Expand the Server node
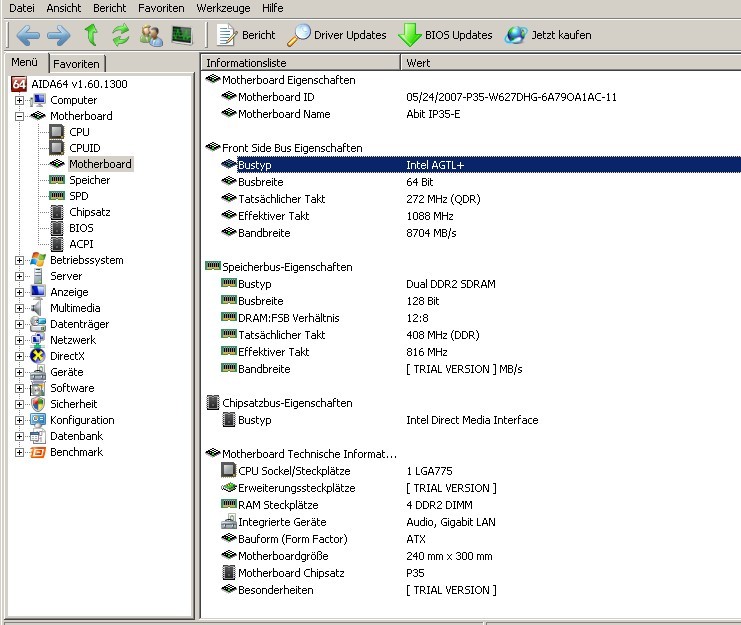Image resolution: width=741 pixels, height=625 pixels. pos(19,276)
